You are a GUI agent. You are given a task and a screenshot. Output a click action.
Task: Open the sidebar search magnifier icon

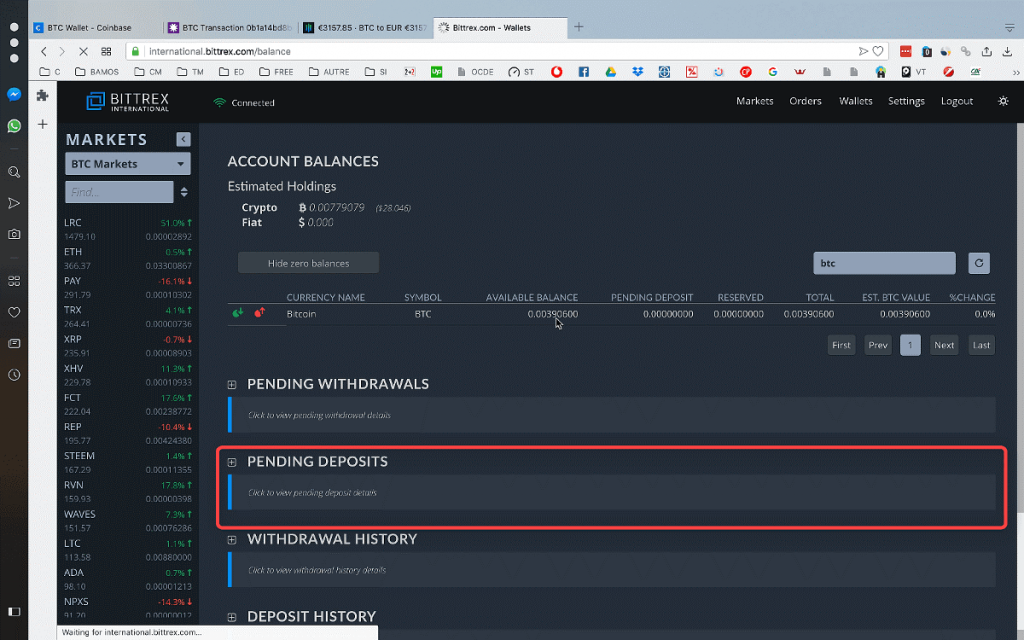tap(14, 172)
